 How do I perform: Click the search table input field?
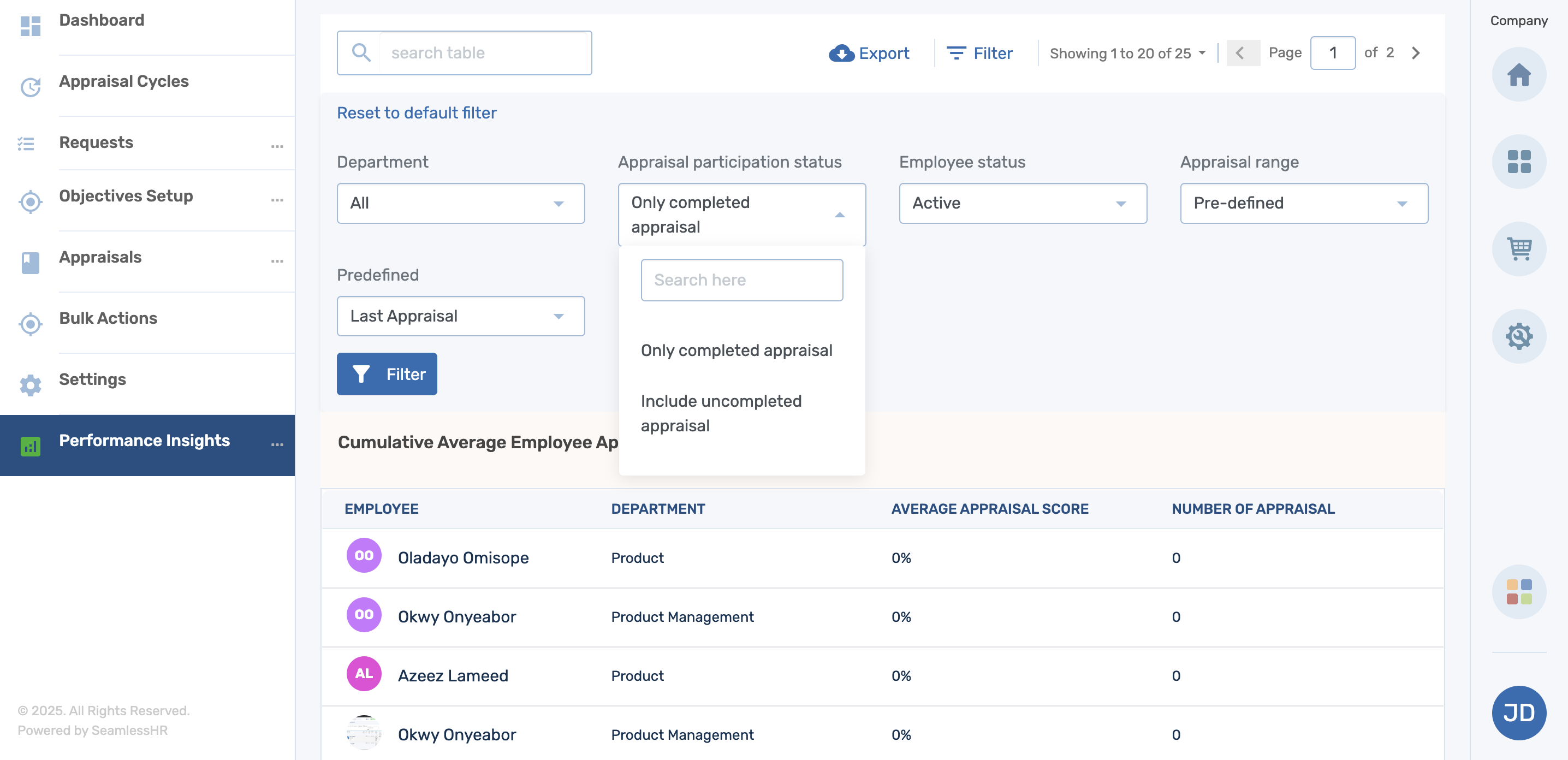484,53
